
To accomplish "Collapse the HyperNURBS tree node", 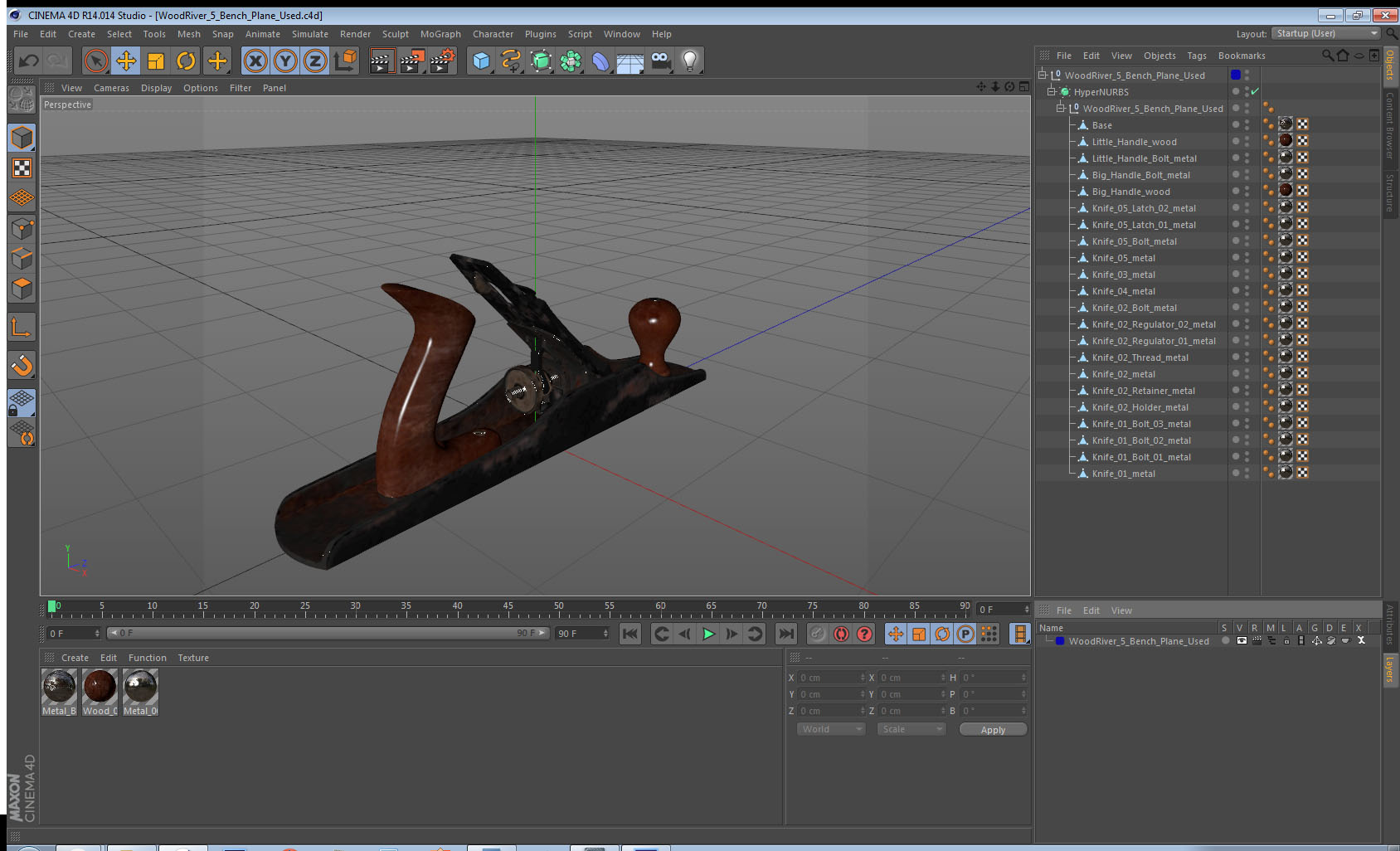I will 1051,91.
